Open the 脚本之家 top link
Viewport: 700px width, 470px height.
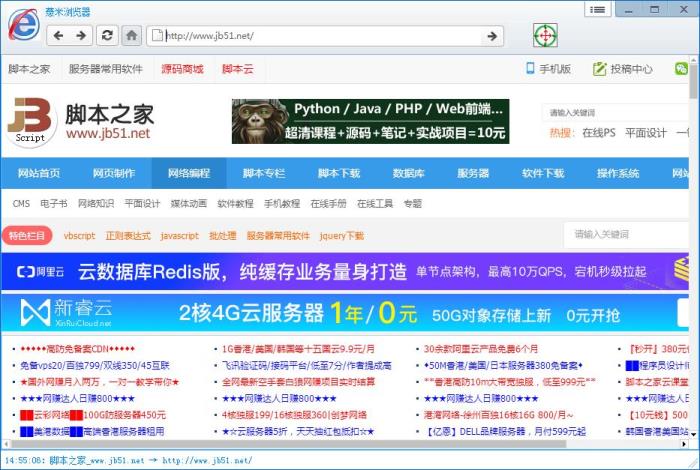(29, 69)
